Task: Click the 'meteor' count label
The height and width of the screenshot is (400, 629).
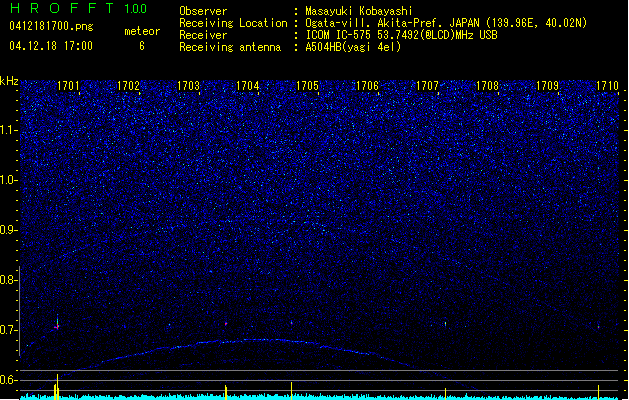Action: click(x=142, y=31)
